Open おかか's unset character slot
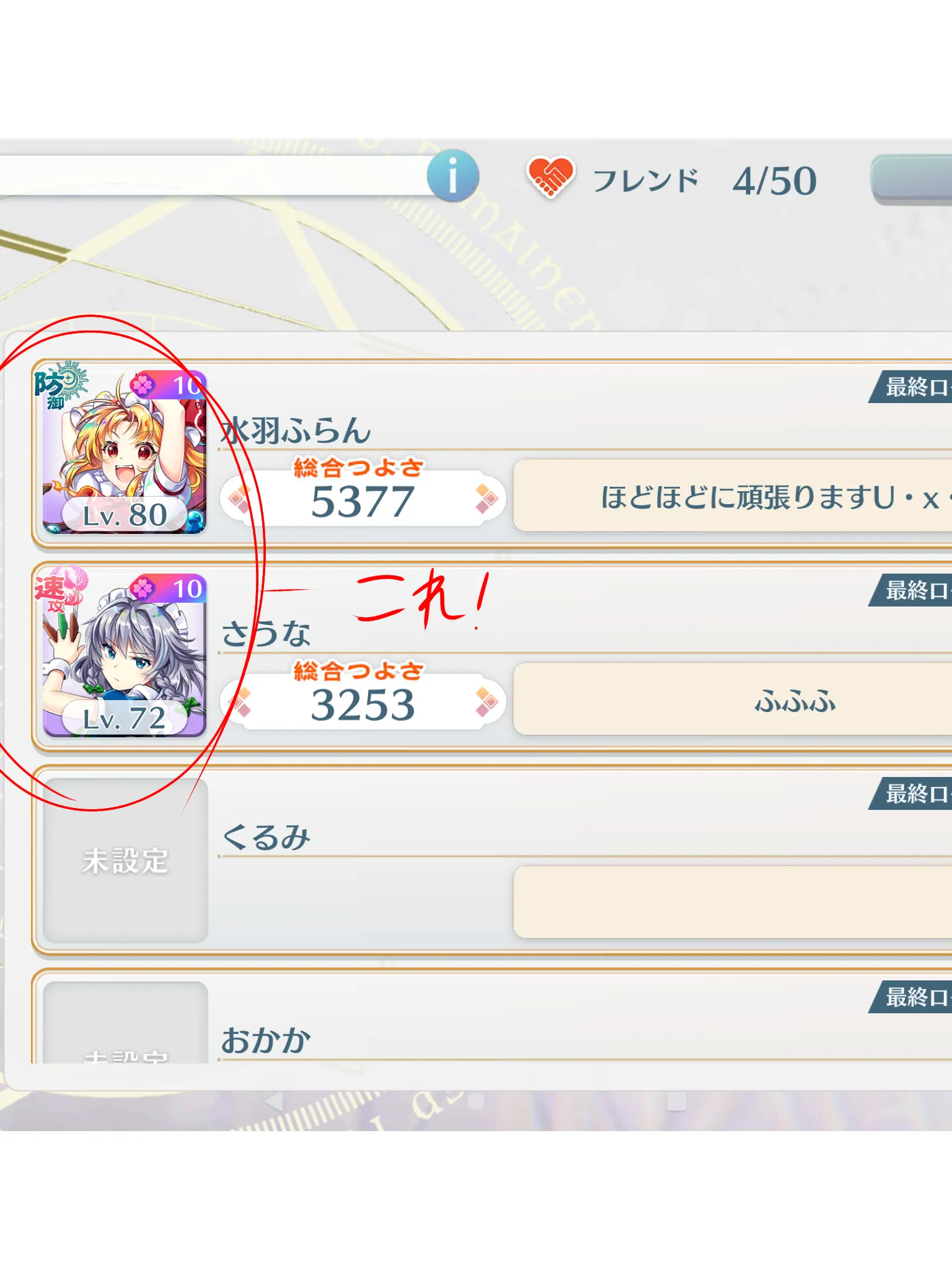 pyautogui.click(x=125, y=1023)
